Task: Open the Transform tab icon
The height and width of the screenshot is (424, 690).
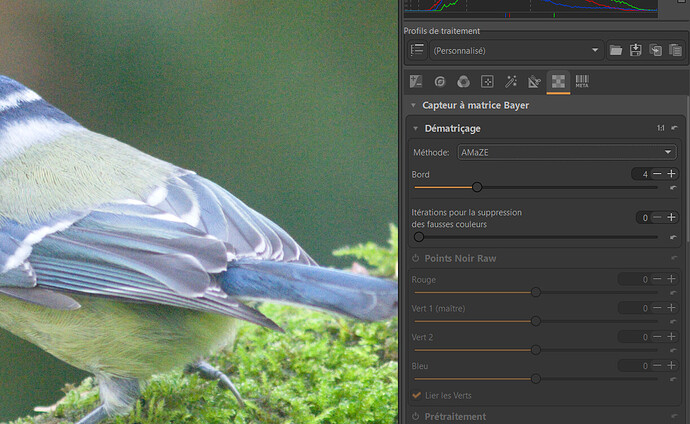Action: point(534,81)
